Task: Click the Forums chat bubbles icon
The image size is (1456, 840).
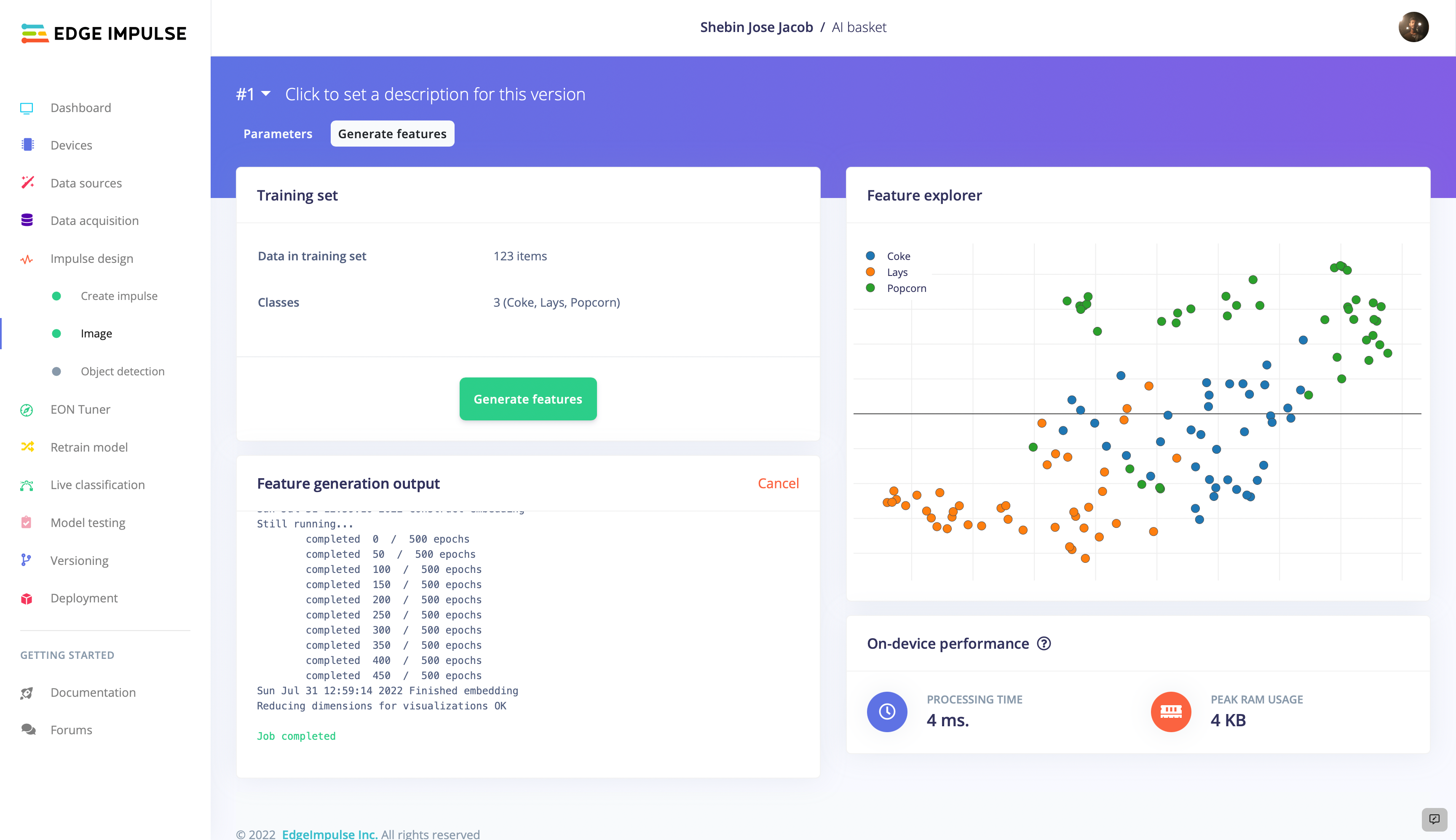Action: pos(28,730)
